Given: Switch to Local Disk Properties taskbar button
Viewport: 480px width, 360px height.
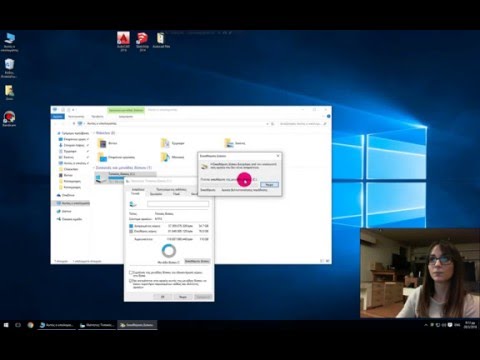Looking at the screenshot, I should (97, 325).
